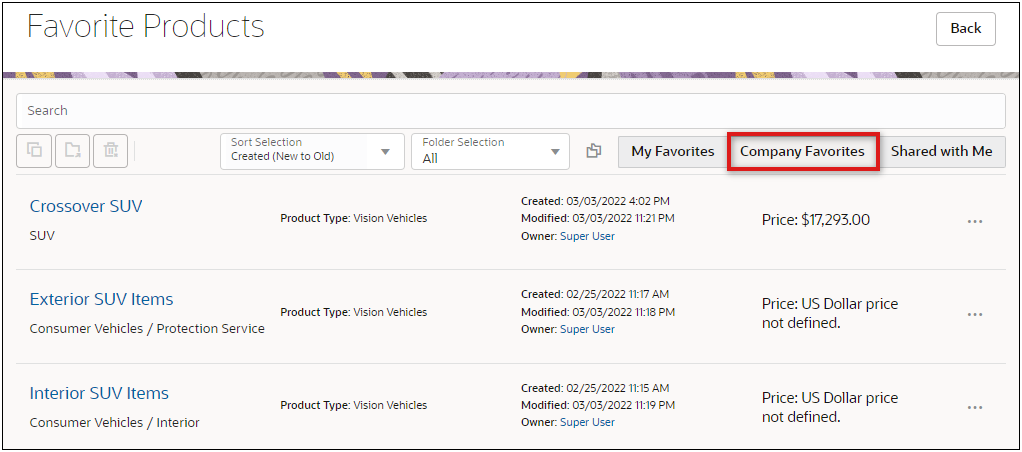The height and width of the screenshot is (452, 1022).
Task: Switch to the Company Favorites tab
Action: pos(802,151)
